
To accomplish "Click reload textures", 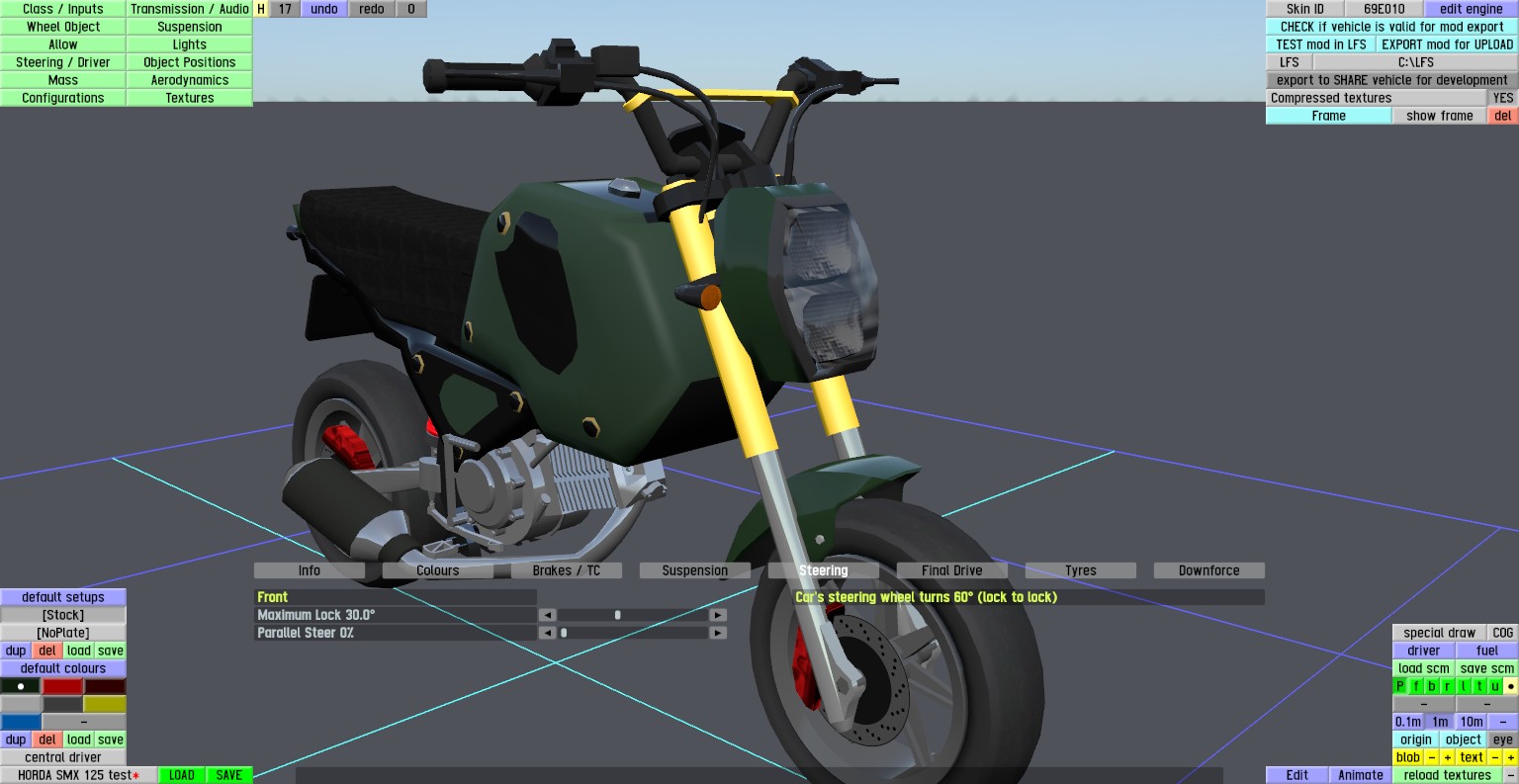I will pos(1448,775).
